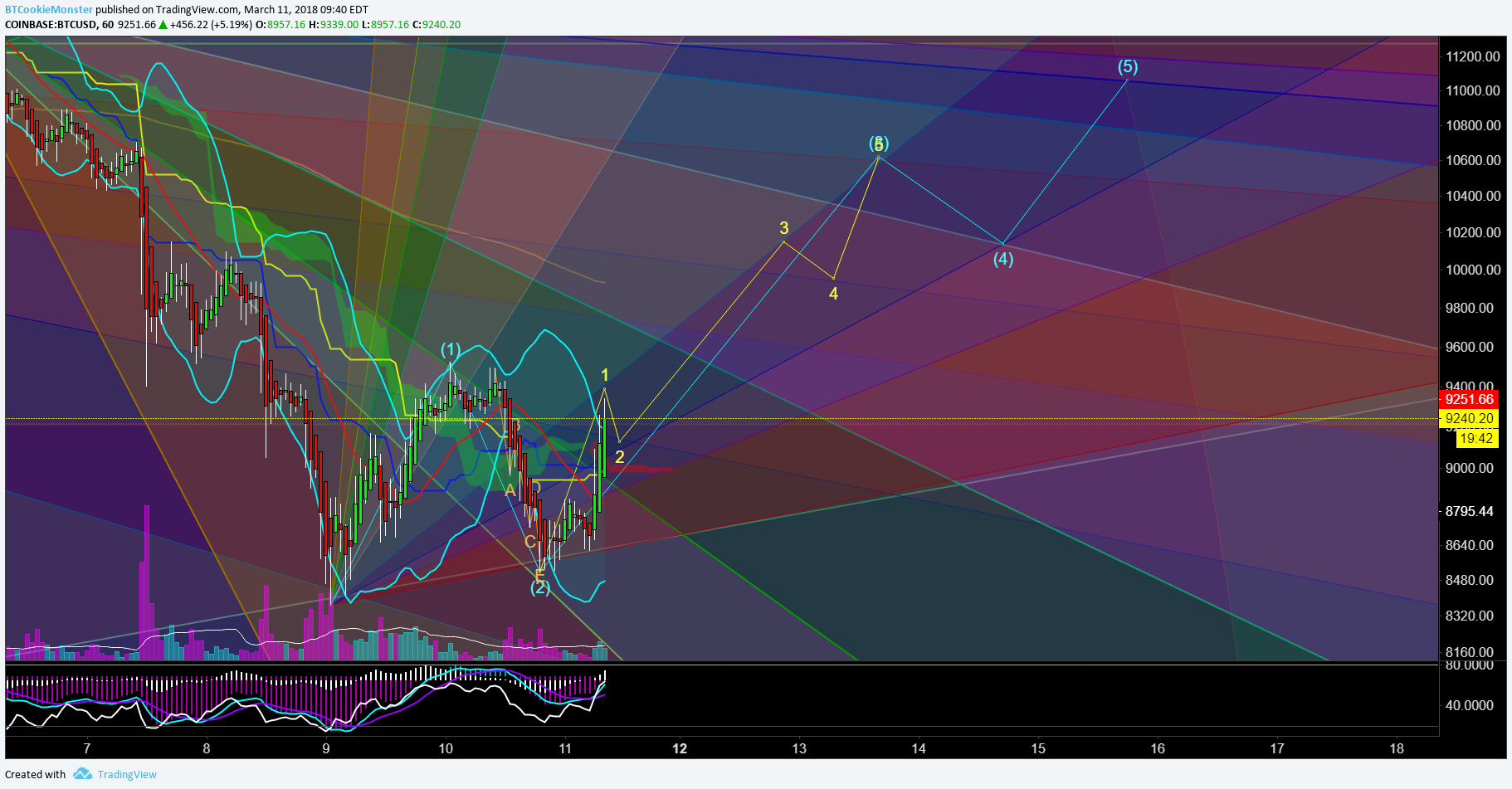
Task: Click the 10600.00 price axis label
Action: [1473, 160]
